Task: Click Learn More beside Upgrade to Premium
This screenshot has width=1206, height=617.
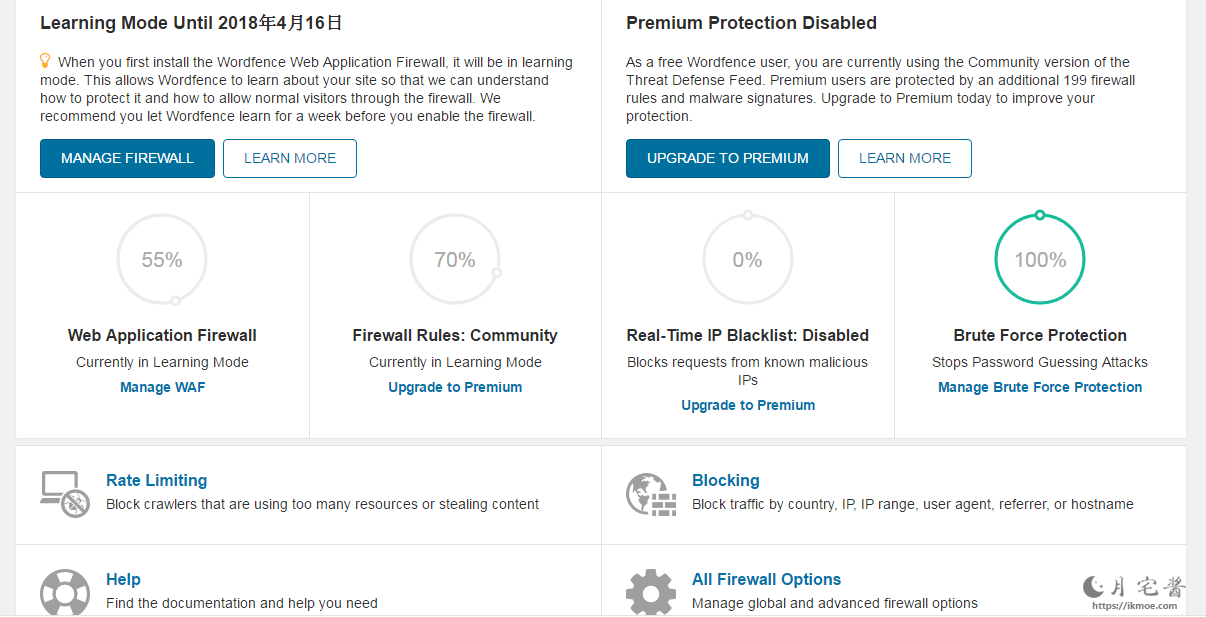Action: [x=905, y=158]
